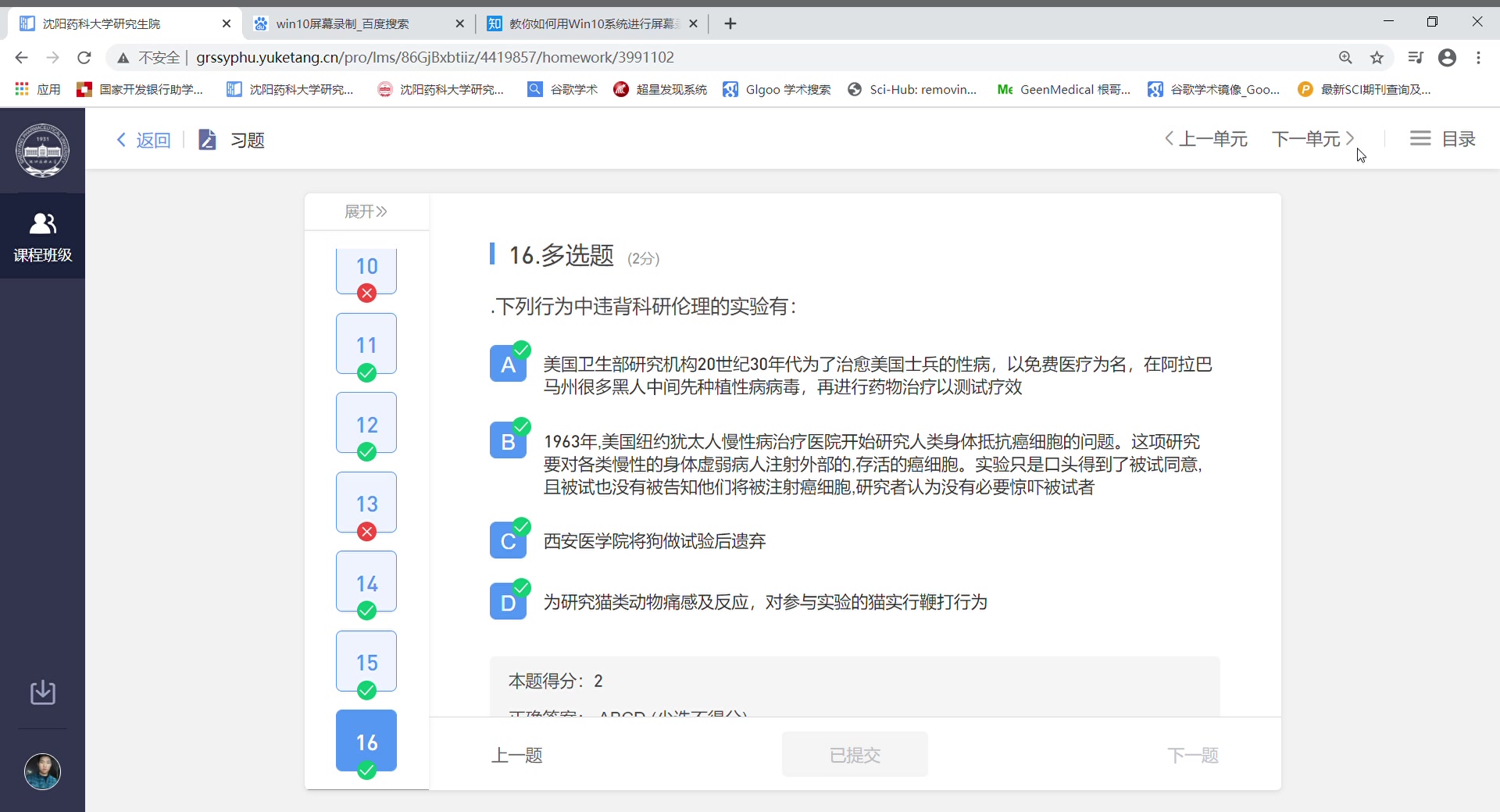Jump to question 14
Screen dimensions: 1500x812
click(x=366, y=582)
